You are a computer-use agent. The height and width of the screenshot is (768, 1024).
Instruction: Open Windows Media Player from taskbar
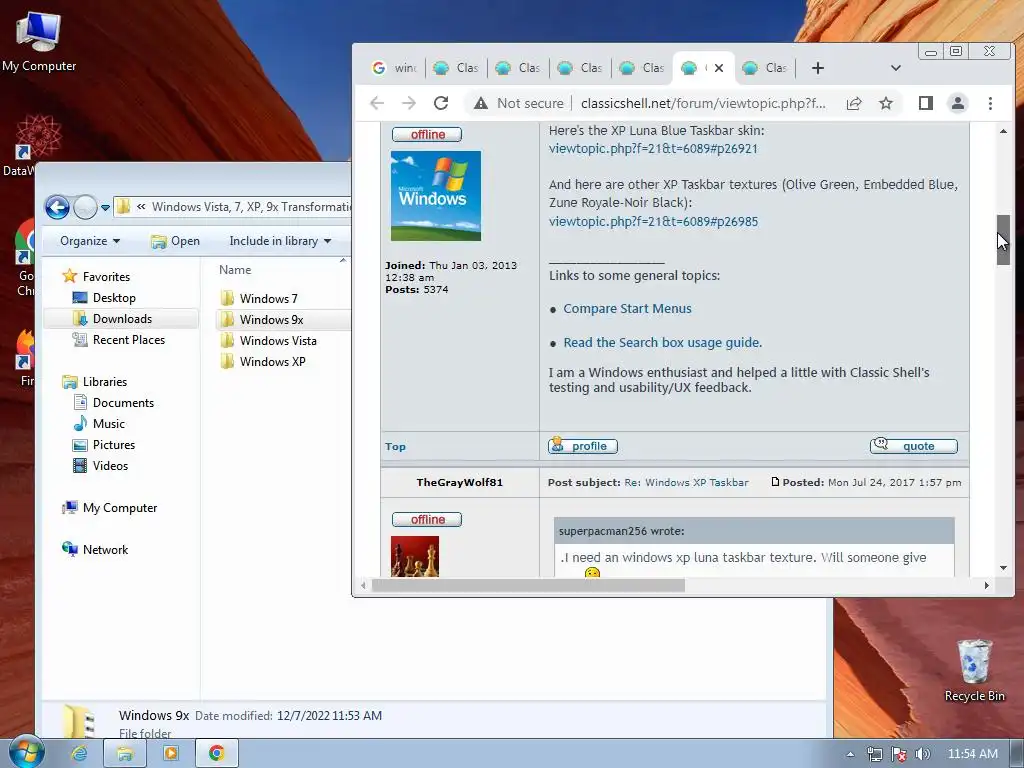point(170,754)
